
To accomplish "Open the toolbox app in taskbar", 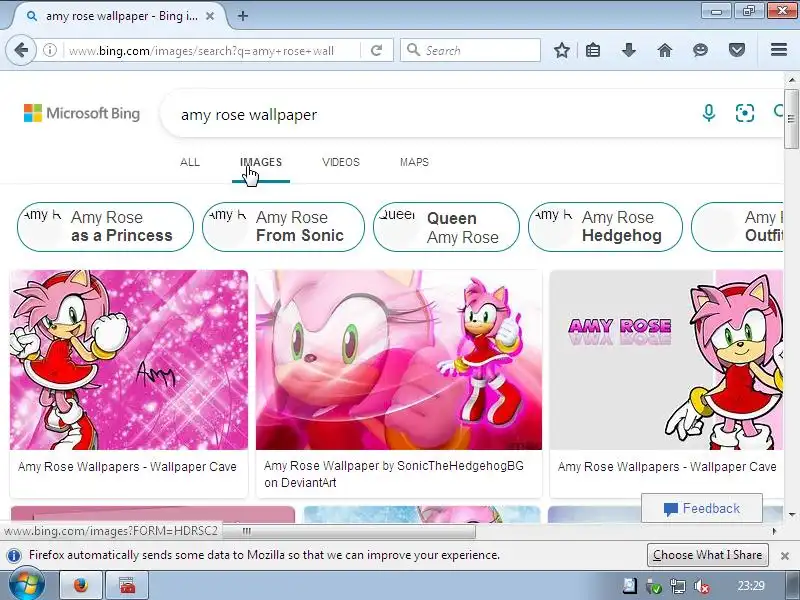I will [127, 585].
